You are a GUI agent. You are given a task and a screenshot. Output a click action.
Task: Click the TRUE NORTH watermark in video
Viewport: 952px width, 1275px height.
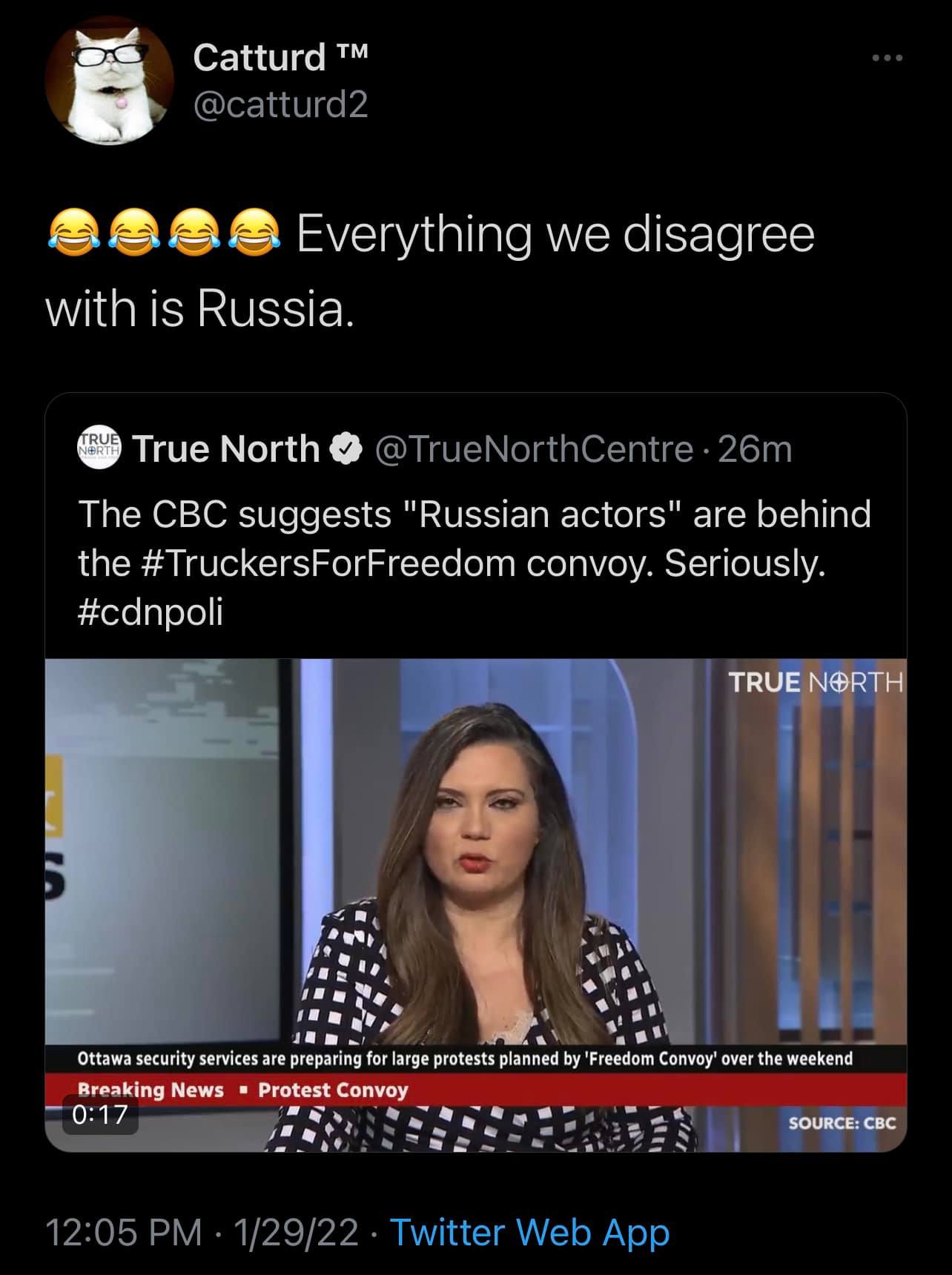coord(815,682)
